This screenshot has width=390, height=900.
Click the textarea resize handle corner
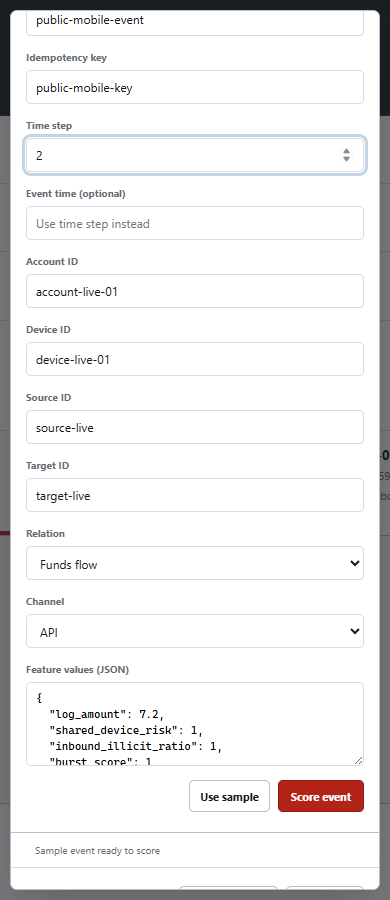click(x=358, y=760)
